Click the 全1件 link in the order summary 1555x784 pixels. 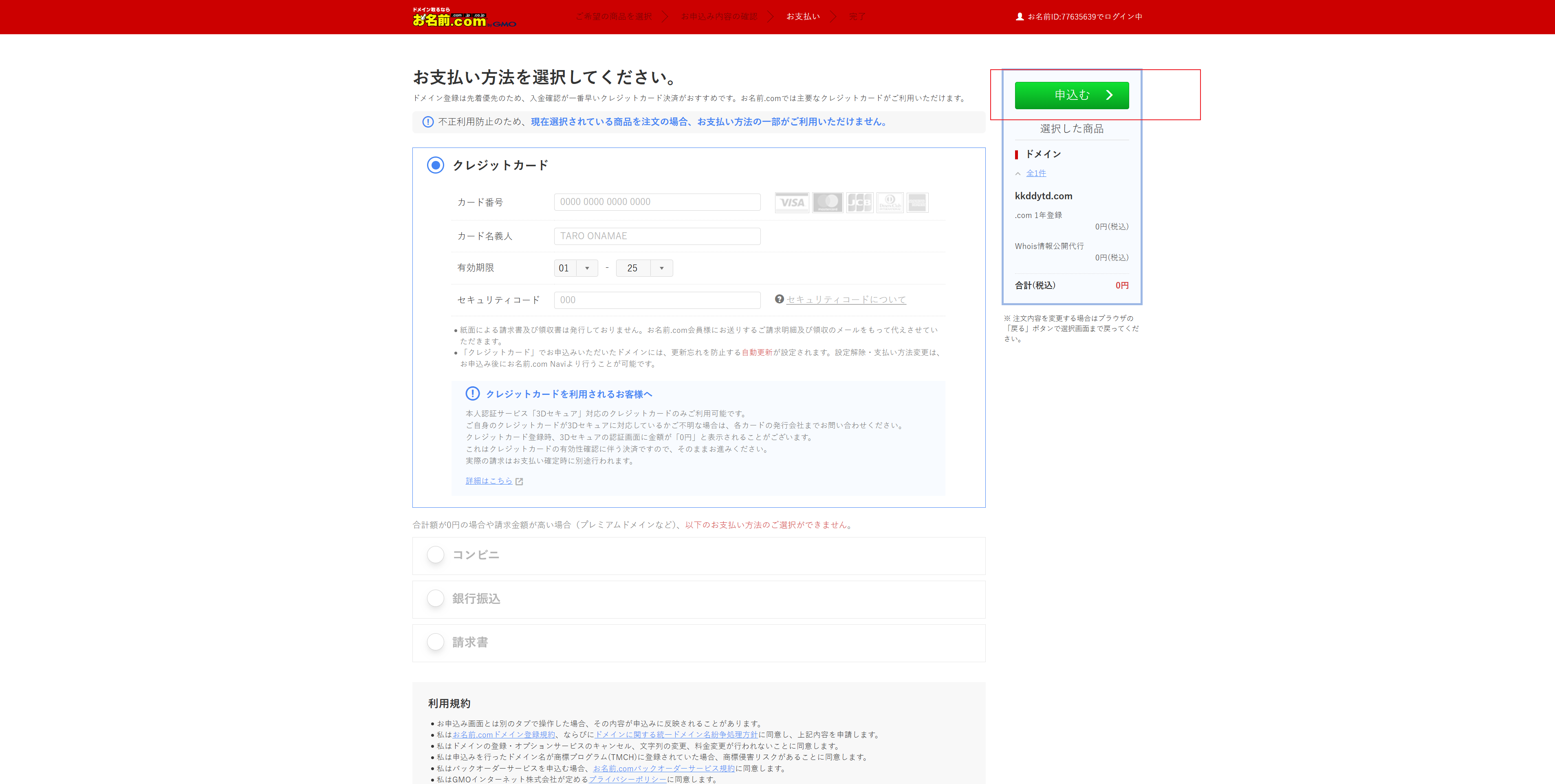1036,173
